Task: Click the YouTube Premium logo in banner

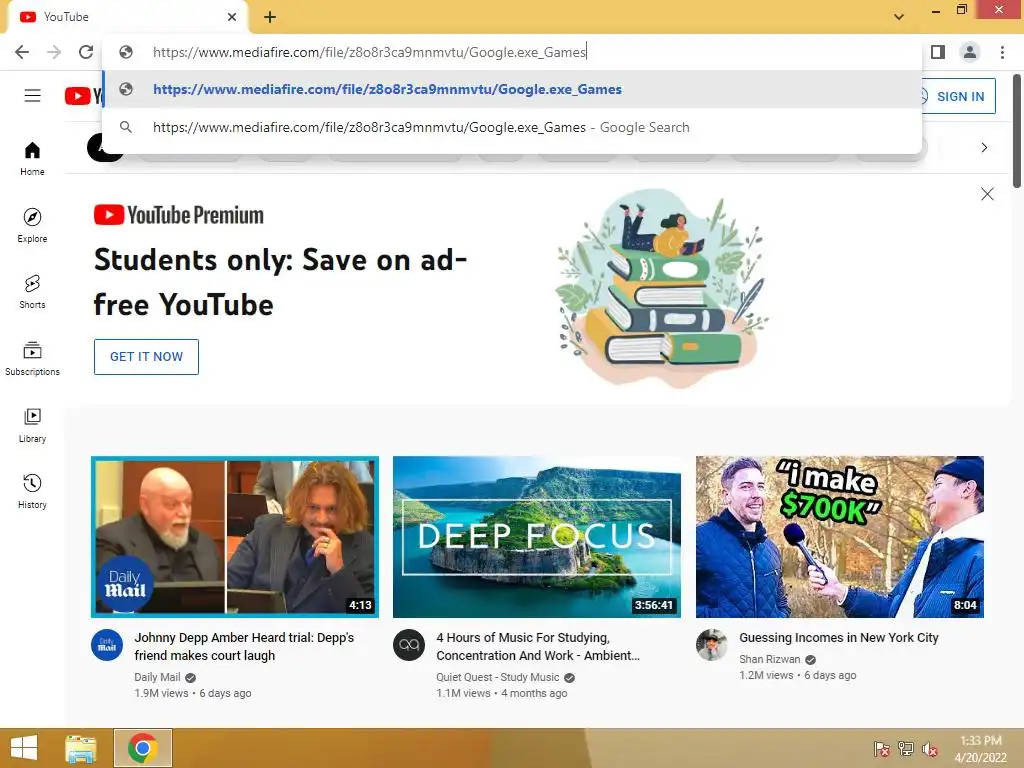Action: (x=179, y=215)
